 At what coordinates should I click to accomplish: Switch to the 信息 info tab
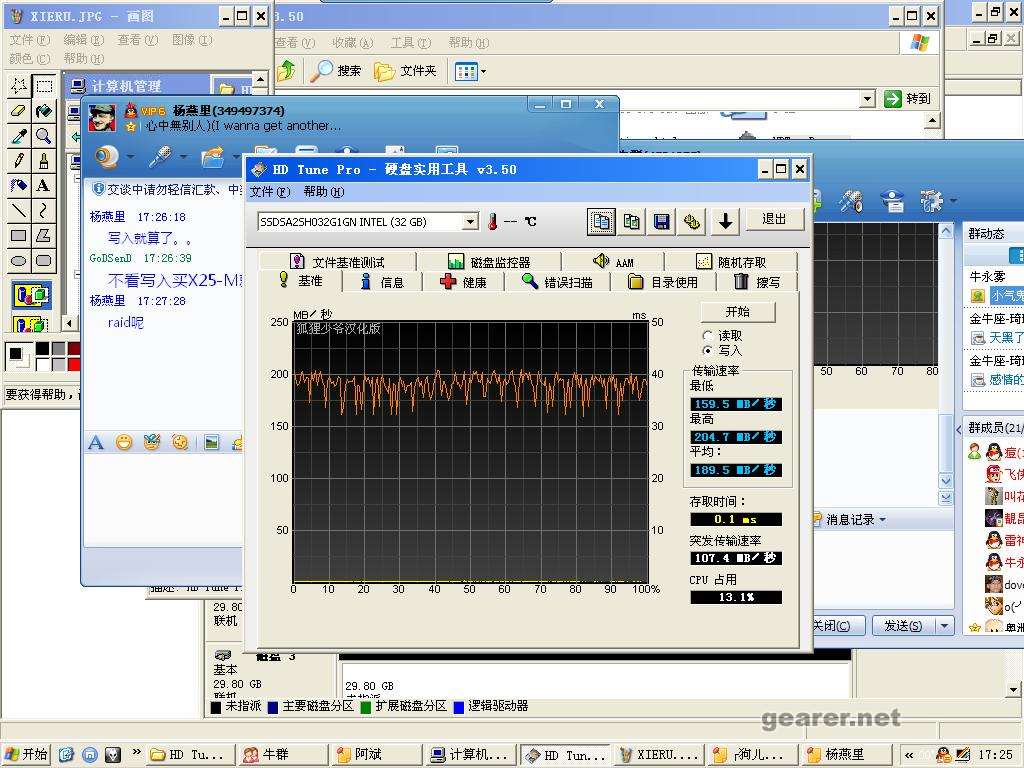click(382, 282)
